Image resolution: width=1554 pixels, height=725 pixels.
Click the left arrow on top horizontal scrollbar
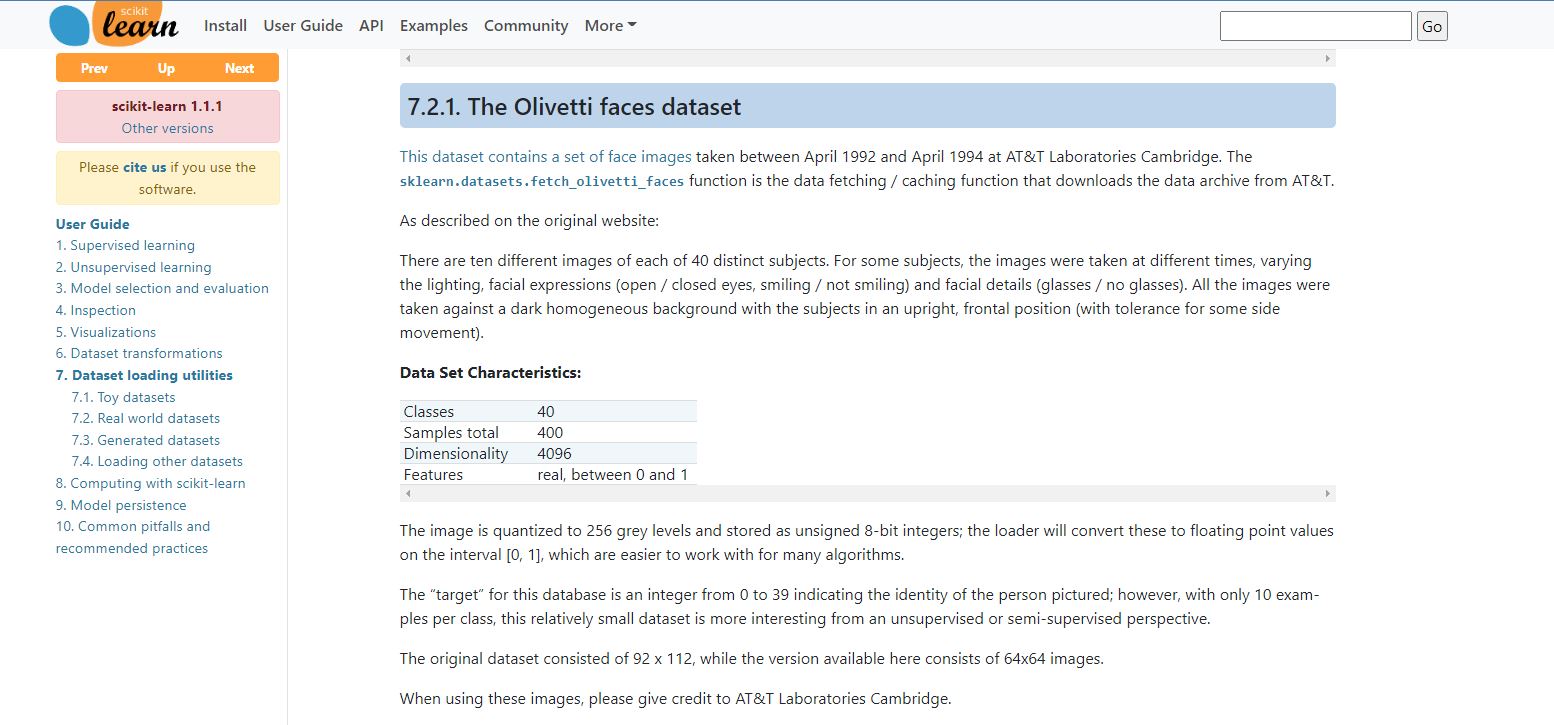click(407, 58)
